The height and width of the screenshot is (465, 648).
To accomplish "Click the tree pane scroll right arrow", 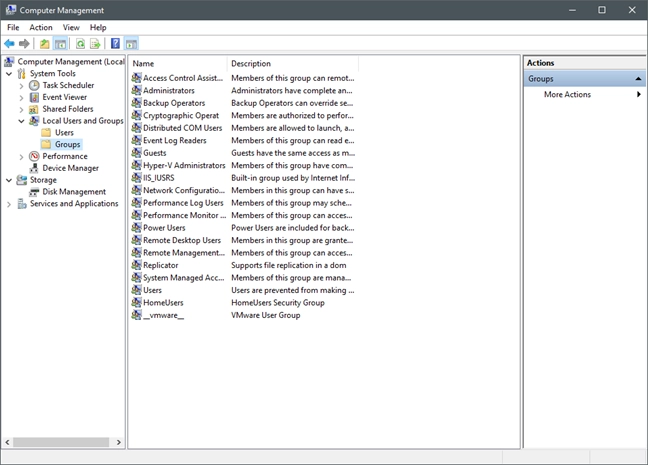I will click(119, 442).
